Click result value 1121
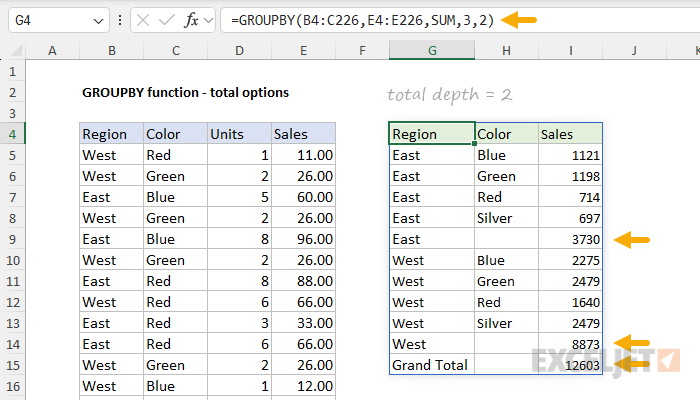 pos(571,155)
